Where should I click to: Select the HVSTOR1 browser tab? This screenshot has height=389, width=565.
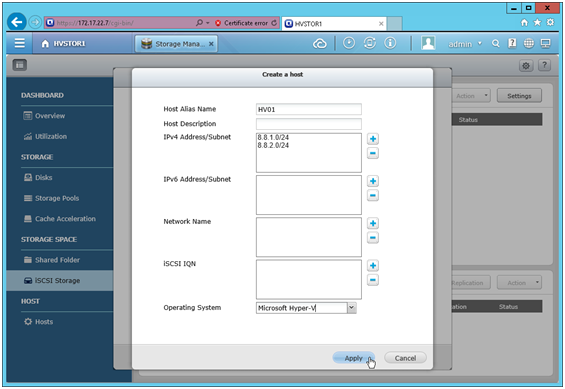(x=334, y=24)
